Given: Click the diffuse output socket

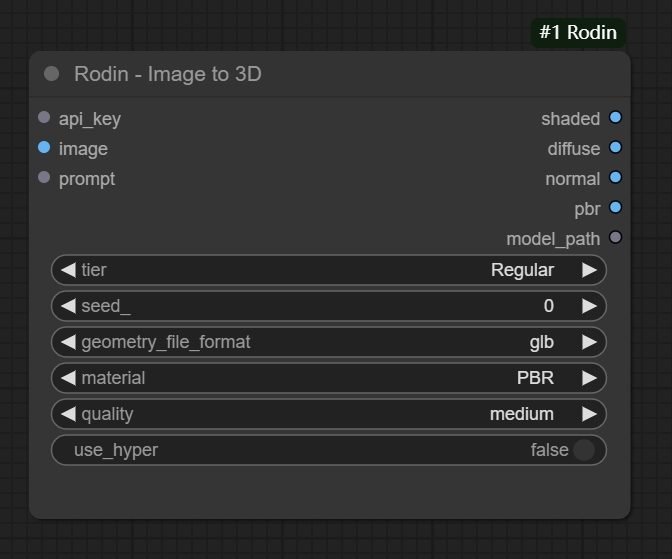Looking at the screenshot, I should (x=615, y=147).
